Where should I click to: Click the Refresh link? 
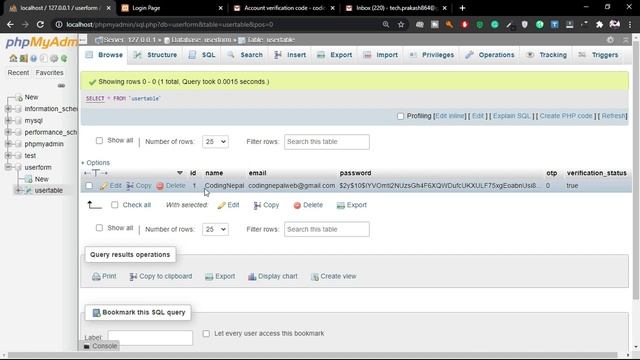click(x=613, y=116)
